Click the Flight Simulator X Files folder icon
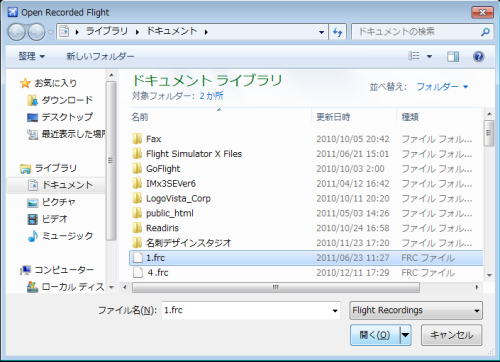The height and width of the screenshot is (362, 500). pyautogui.click(x=137, y=154)
